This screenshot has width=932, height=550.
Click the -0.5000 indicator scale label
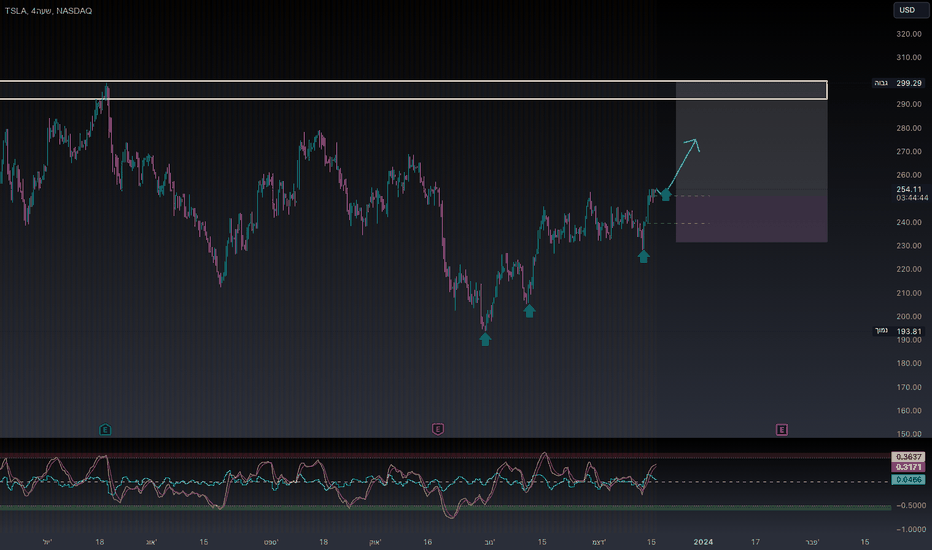point(911,505)
